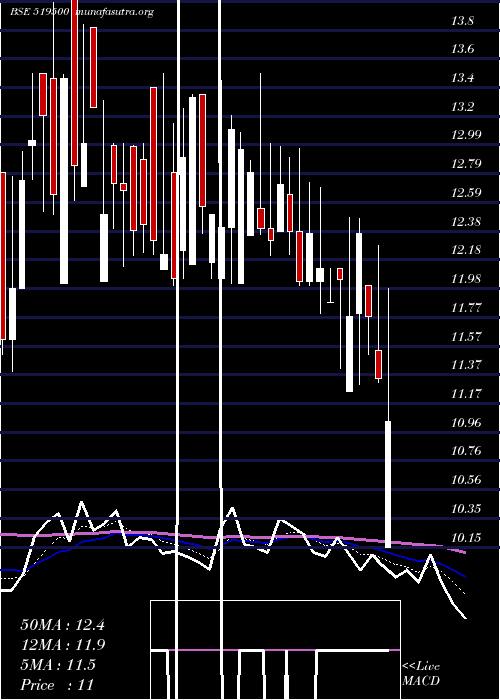This screenshot has width=500, height=700.
Task: Click the 12.59 price axis label
Action: [466, 193]
